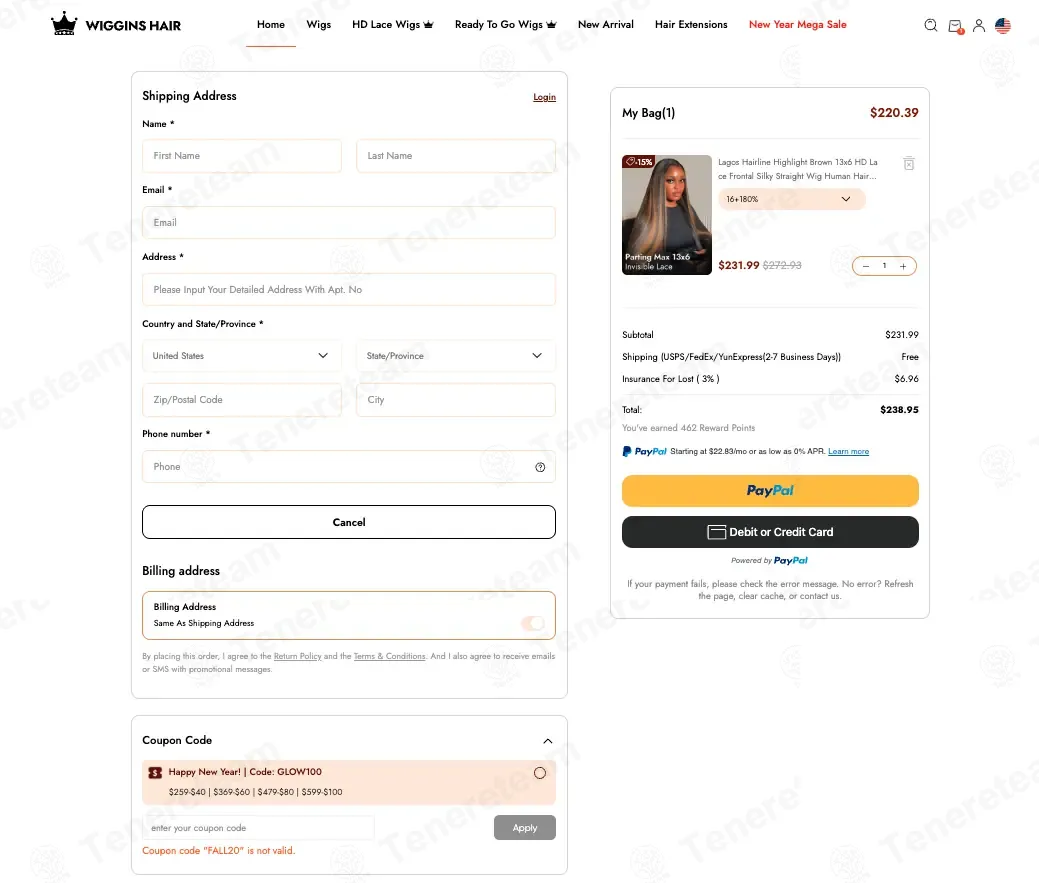Focus the Phone field

point(349,467)
